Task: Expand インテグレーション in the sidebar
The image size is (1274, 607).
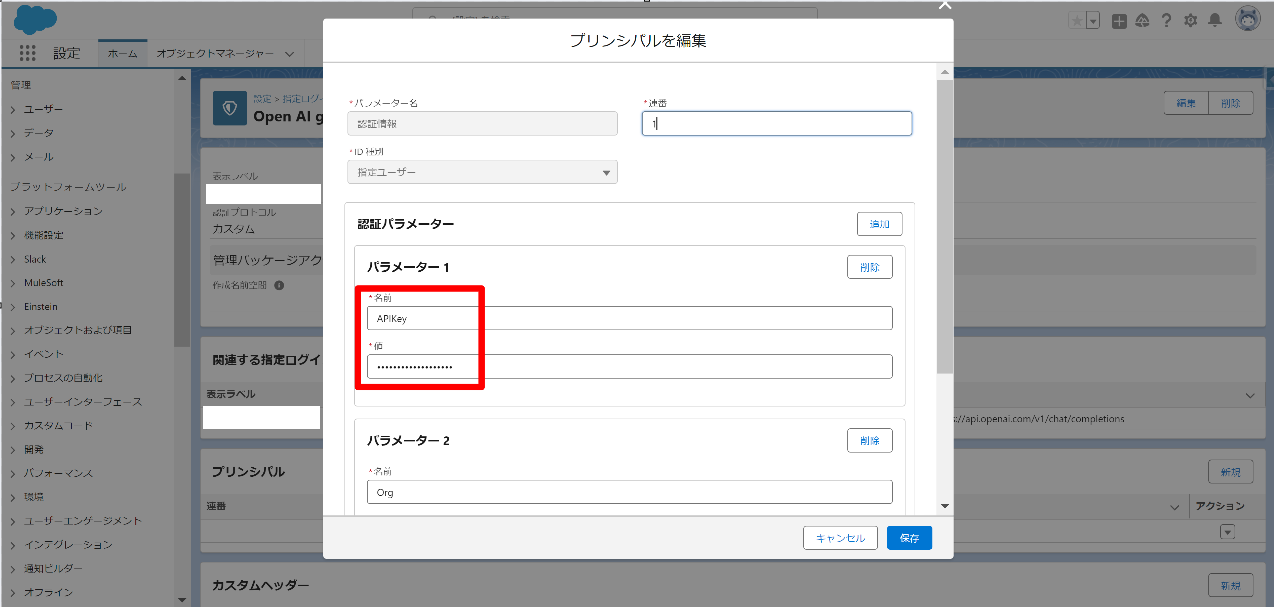Action: (x=13, y=545)
